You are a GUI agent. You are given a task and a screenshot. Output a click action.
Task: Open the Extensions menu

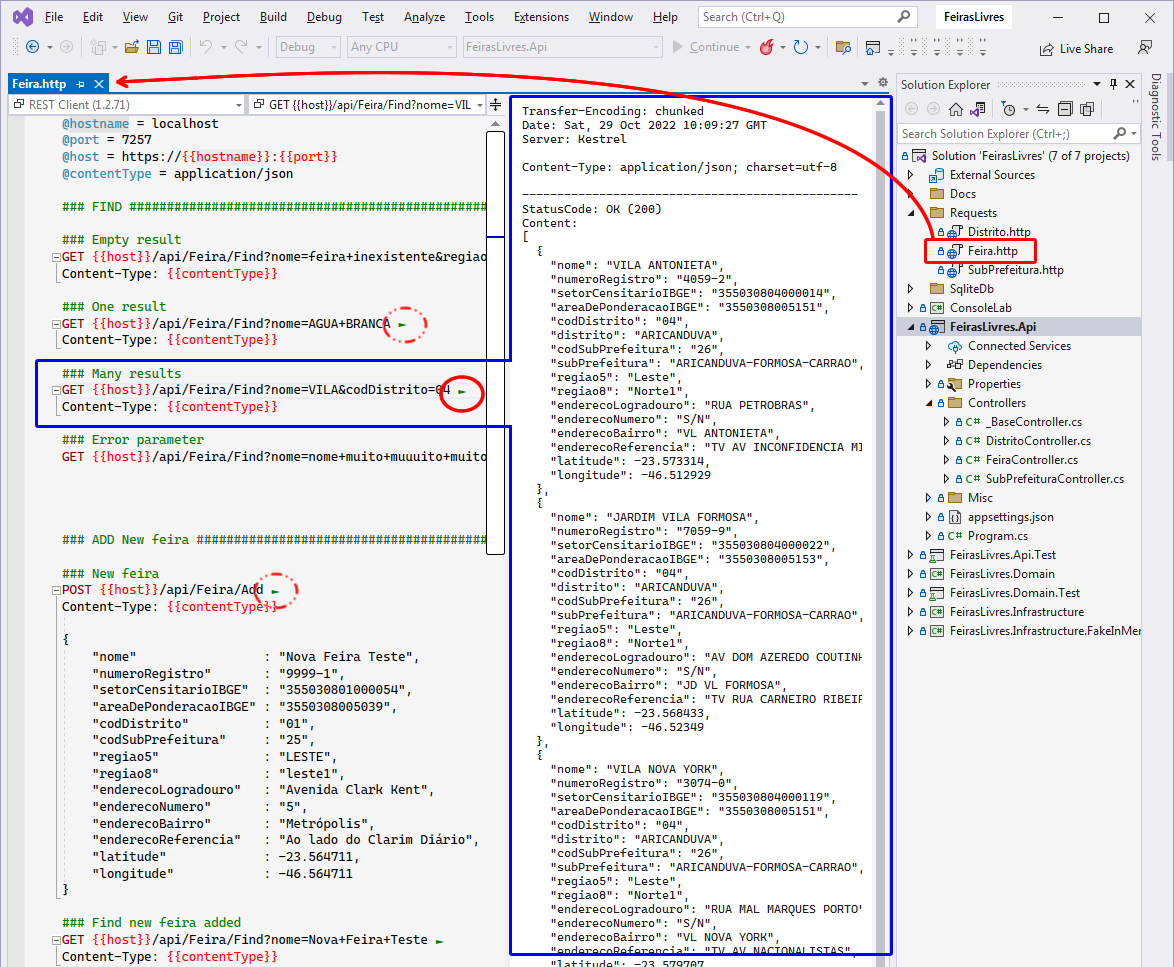(x=541, y=16)
